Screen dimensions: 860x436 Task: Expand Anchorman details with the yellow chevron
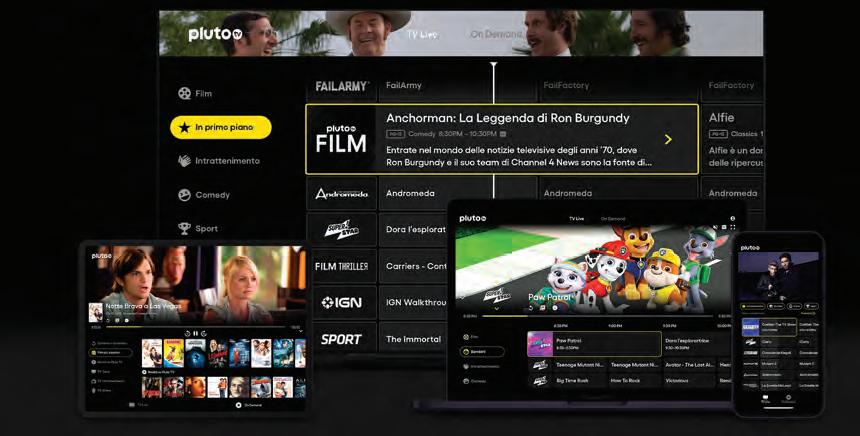click(668, 139)
